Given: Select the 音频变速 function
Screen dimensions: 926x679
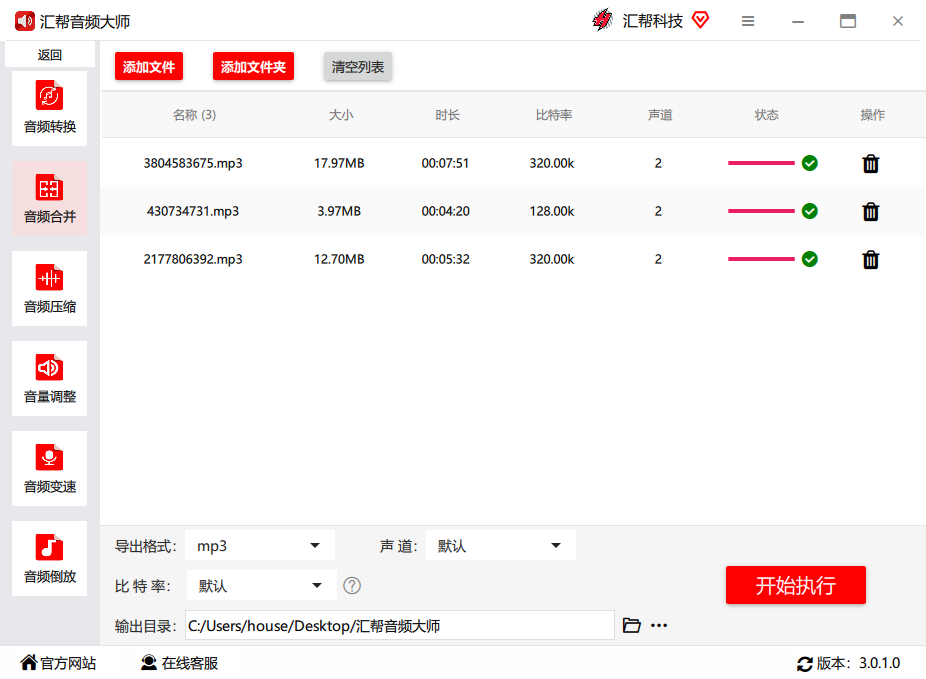Looking at the screenshot, I should coord(49,467).
